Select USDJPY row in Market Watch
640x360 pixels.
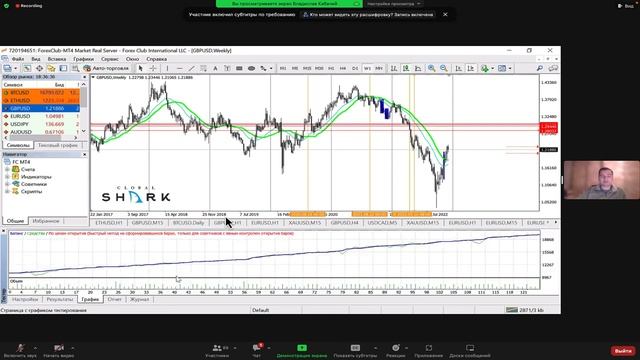(x=41, y=124)
